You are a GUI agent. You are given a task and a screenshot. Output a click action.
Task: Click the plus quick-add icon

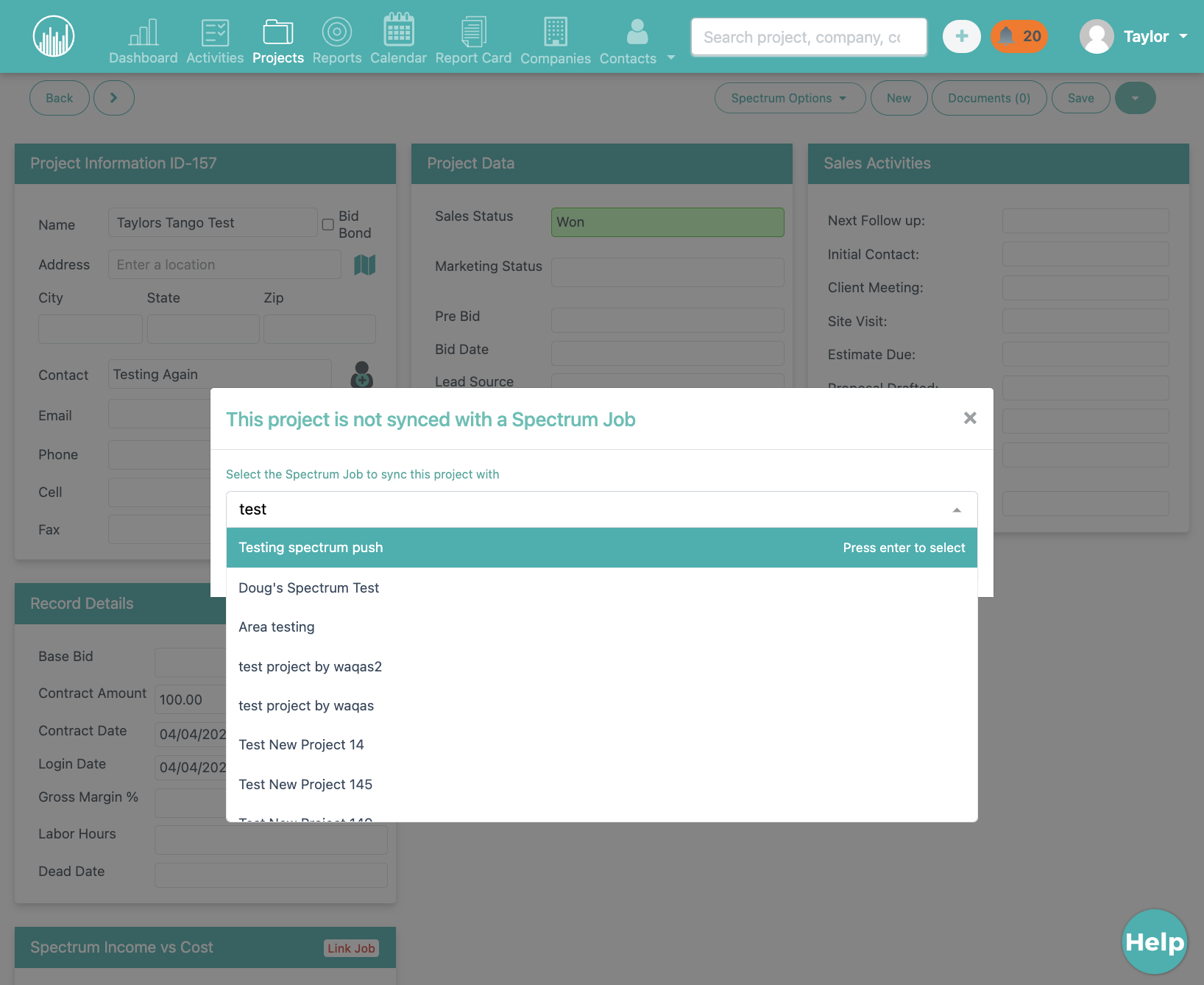click(x=962, y=36)
